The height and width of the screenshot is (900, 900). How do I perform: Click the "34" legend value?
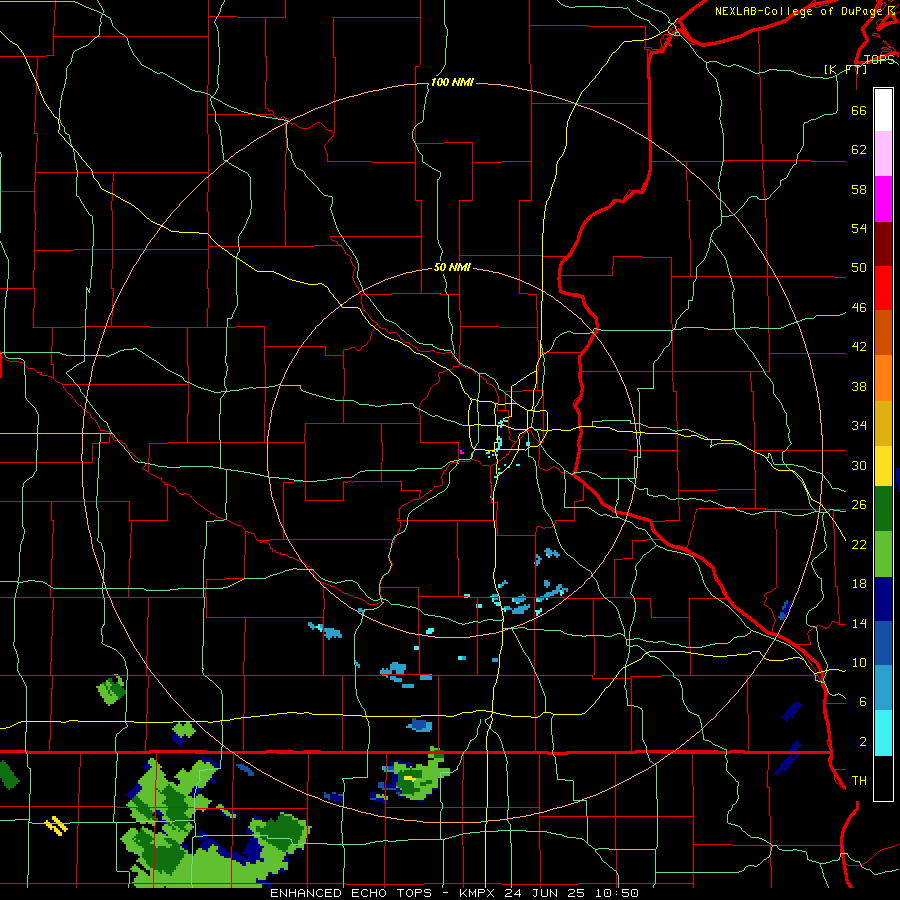pos(859,426)
